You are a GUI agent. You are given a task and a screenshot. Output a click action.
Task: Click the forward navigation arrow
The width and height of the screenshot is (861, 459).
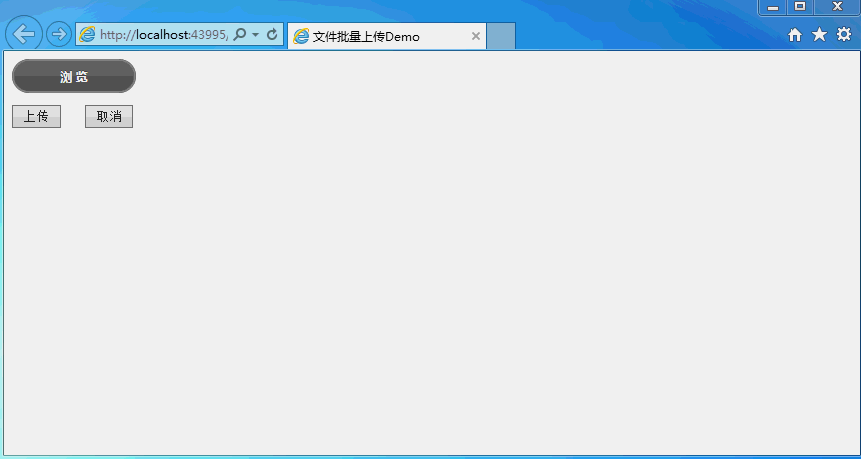pos(59,34)
